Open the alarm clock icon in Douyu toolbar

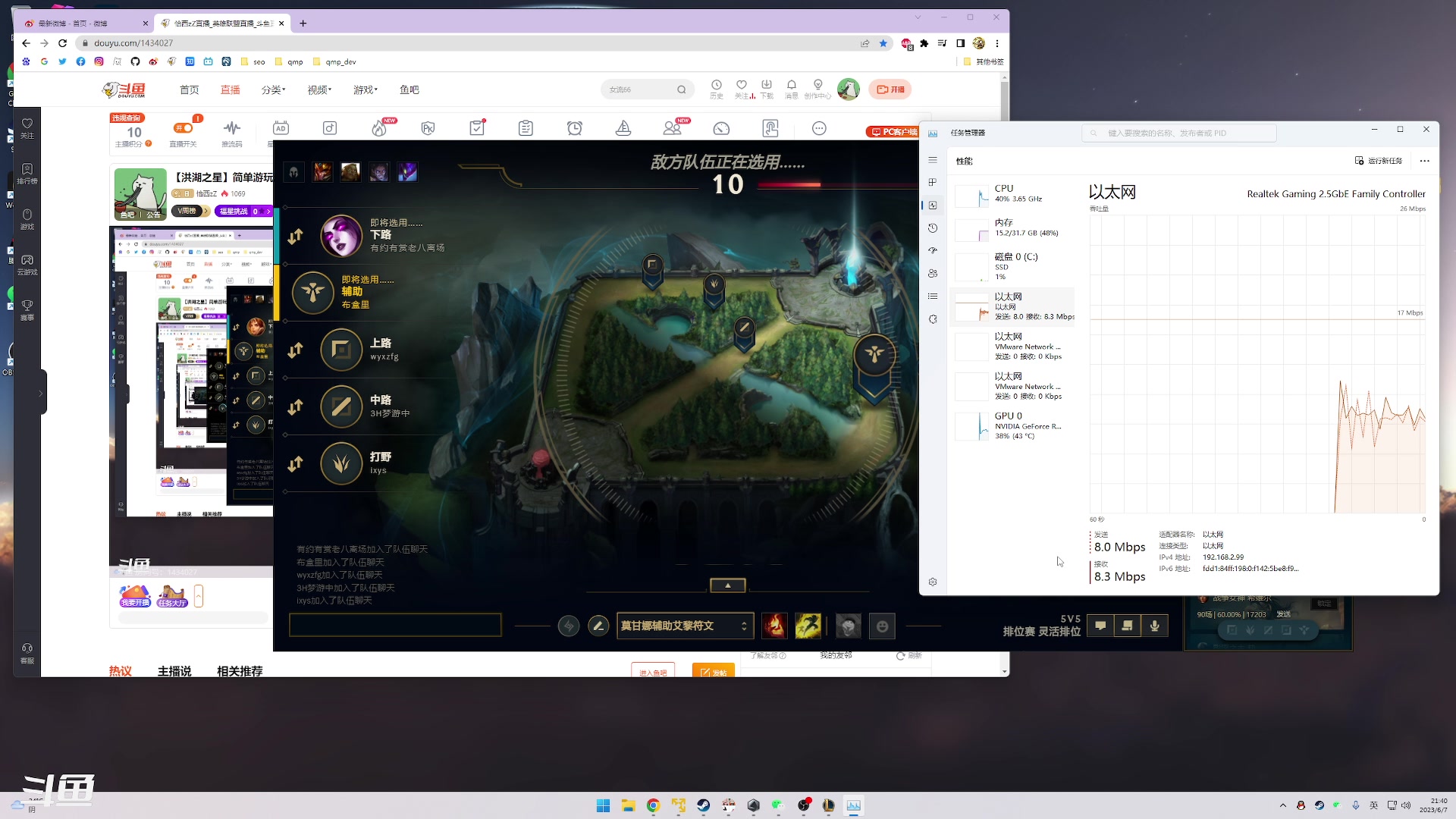[575, 128]
